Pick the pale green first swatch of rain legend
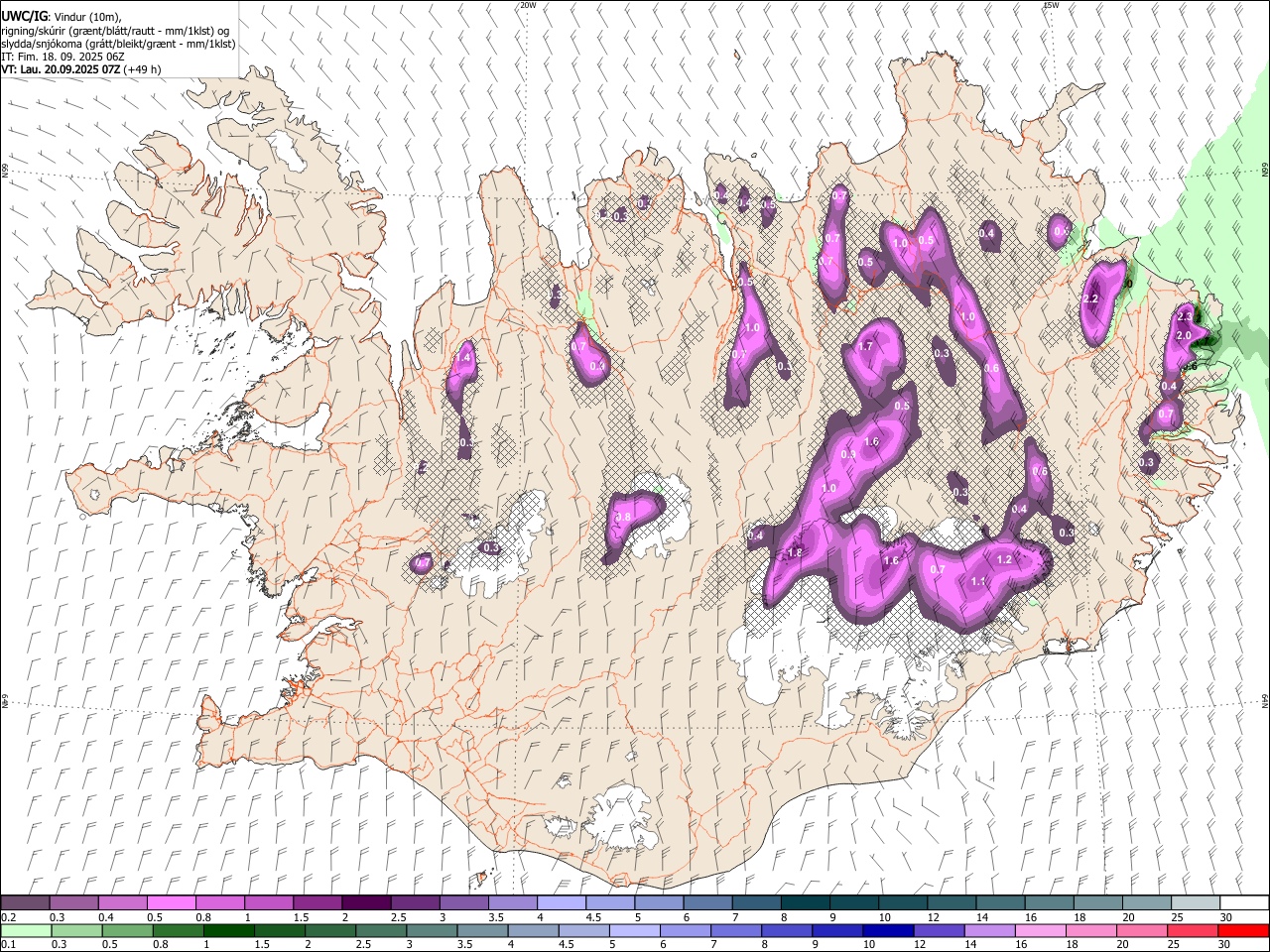Image resolution: width=1270 pixels, height=952 pixels. coord(25,931)
